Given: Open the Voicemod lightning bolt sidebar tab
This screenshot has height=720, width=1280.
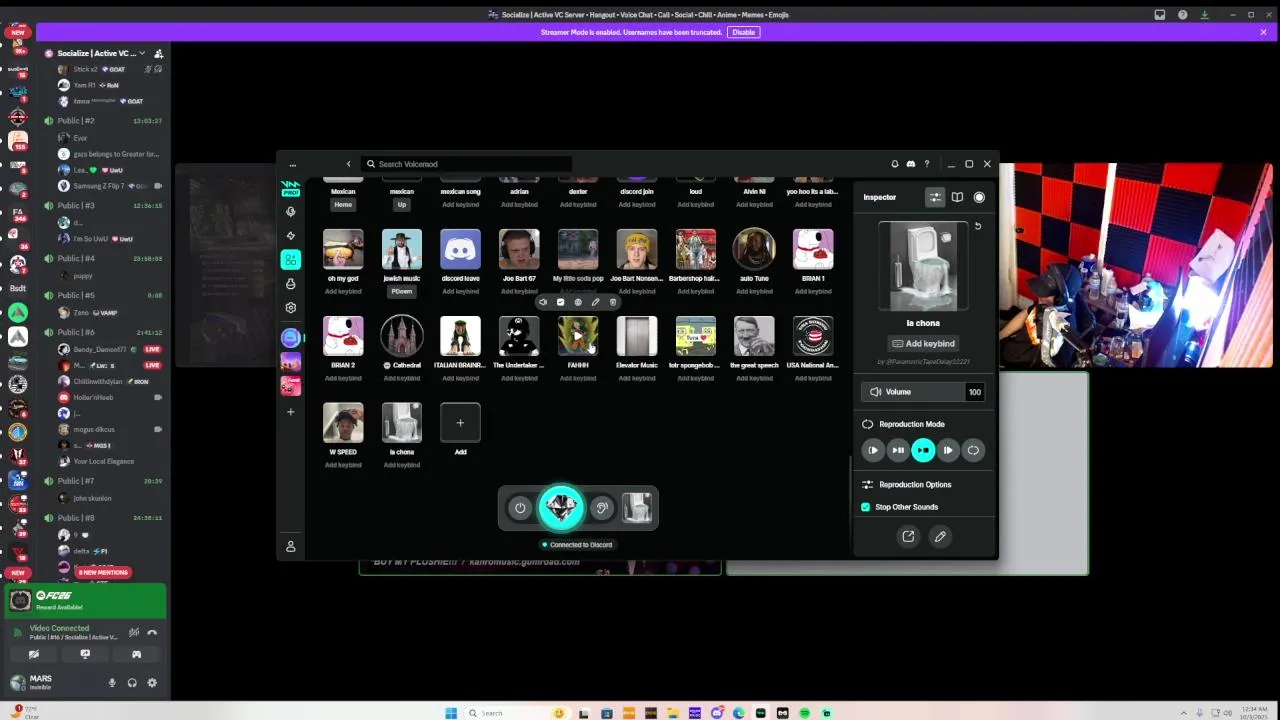Looking at the screenshot, I should pyautogui.click(x=290, y=235).
